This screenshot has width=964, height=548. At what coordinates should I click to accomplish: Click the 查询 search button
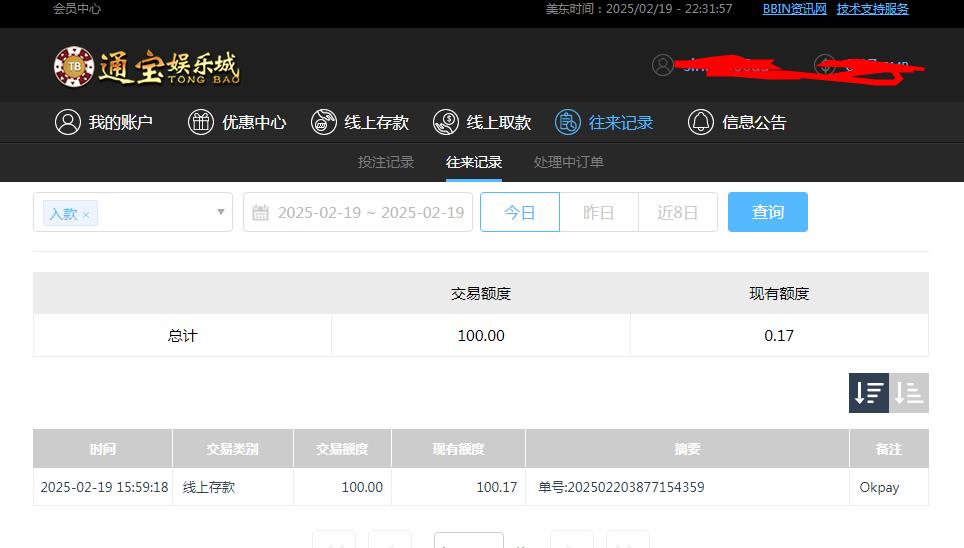pyautogui.click(x=768, y=212)
